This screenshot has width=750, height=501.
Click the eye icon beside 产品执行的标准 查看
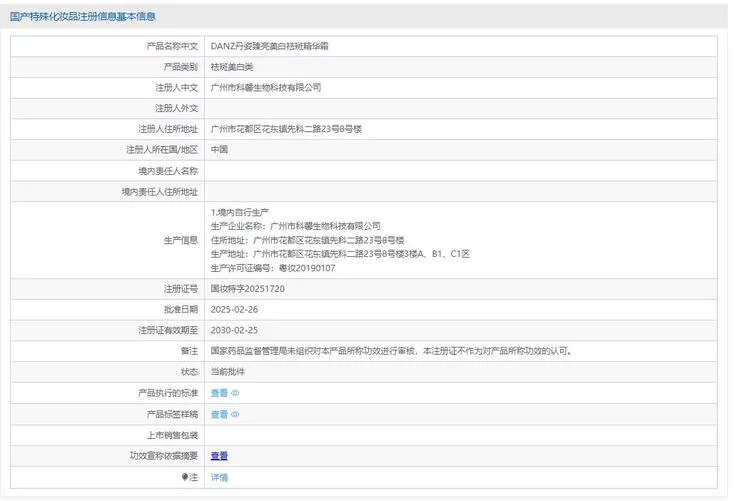(235, 393)
